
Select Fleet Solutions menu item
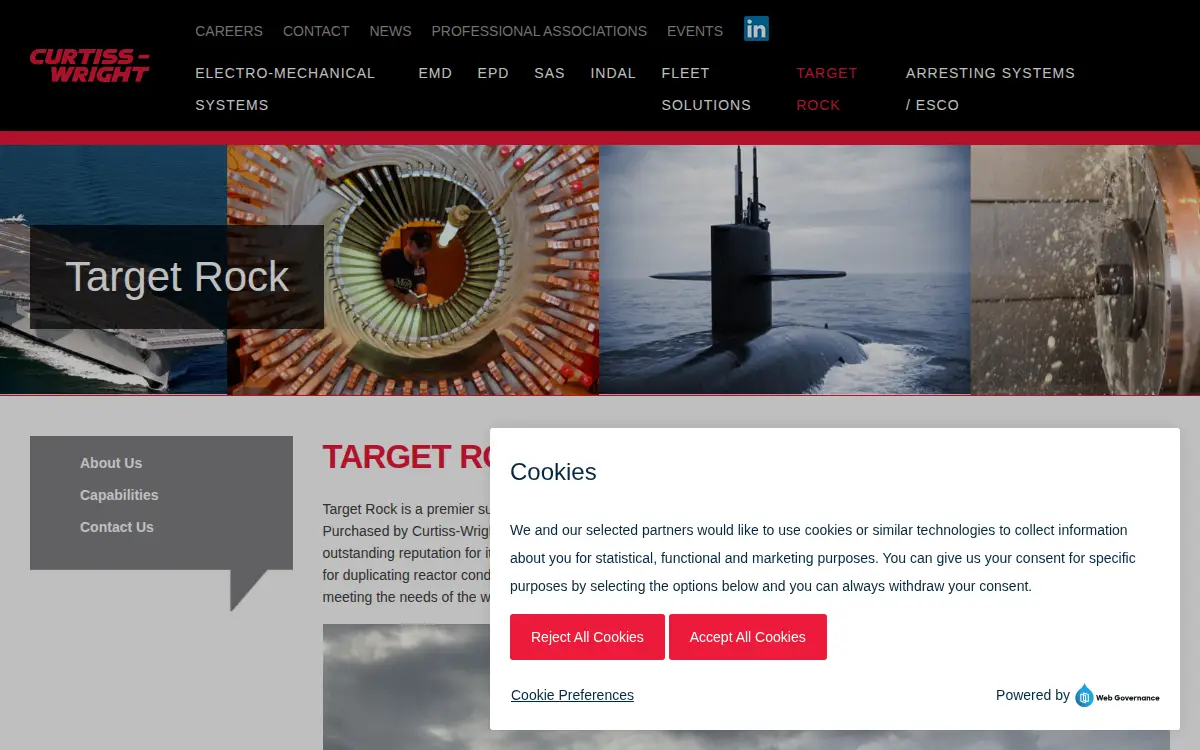point(706,89)
